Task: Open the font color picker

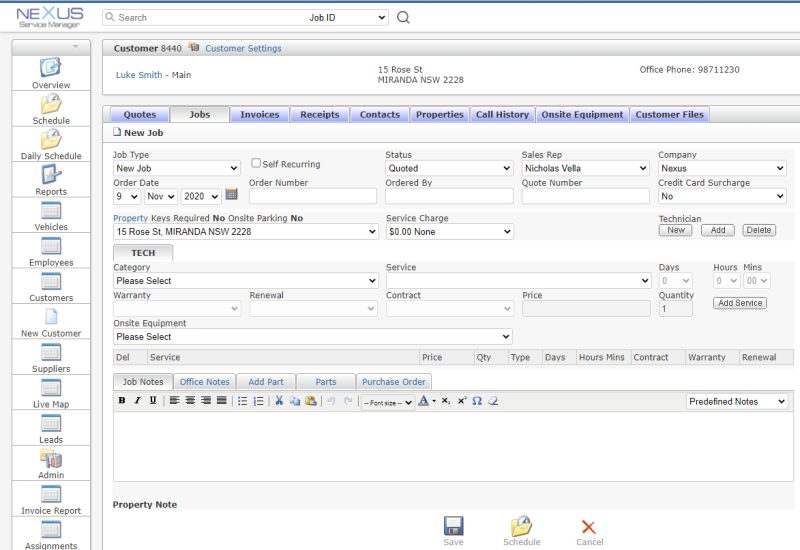Action: point(427,401)
